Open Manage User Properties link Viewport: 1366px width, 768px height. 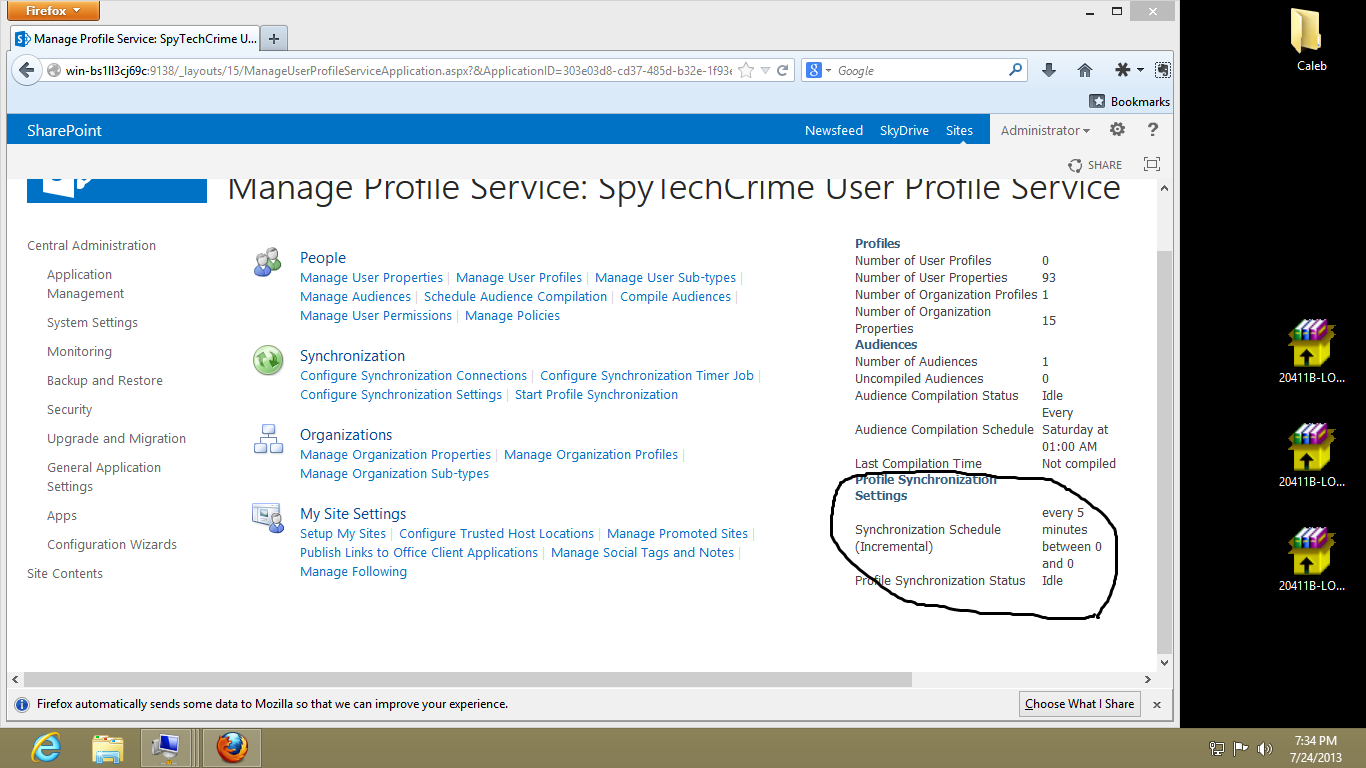(x=371, y=277)
